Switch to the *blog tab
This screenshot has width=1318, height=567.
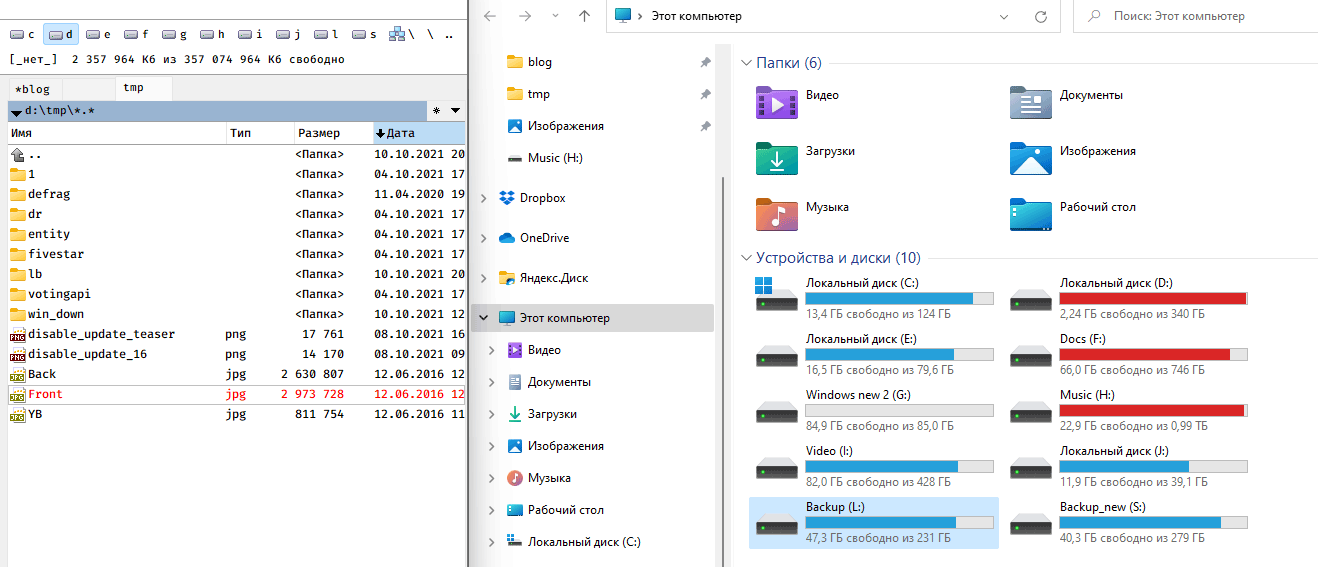coord(32,89)
